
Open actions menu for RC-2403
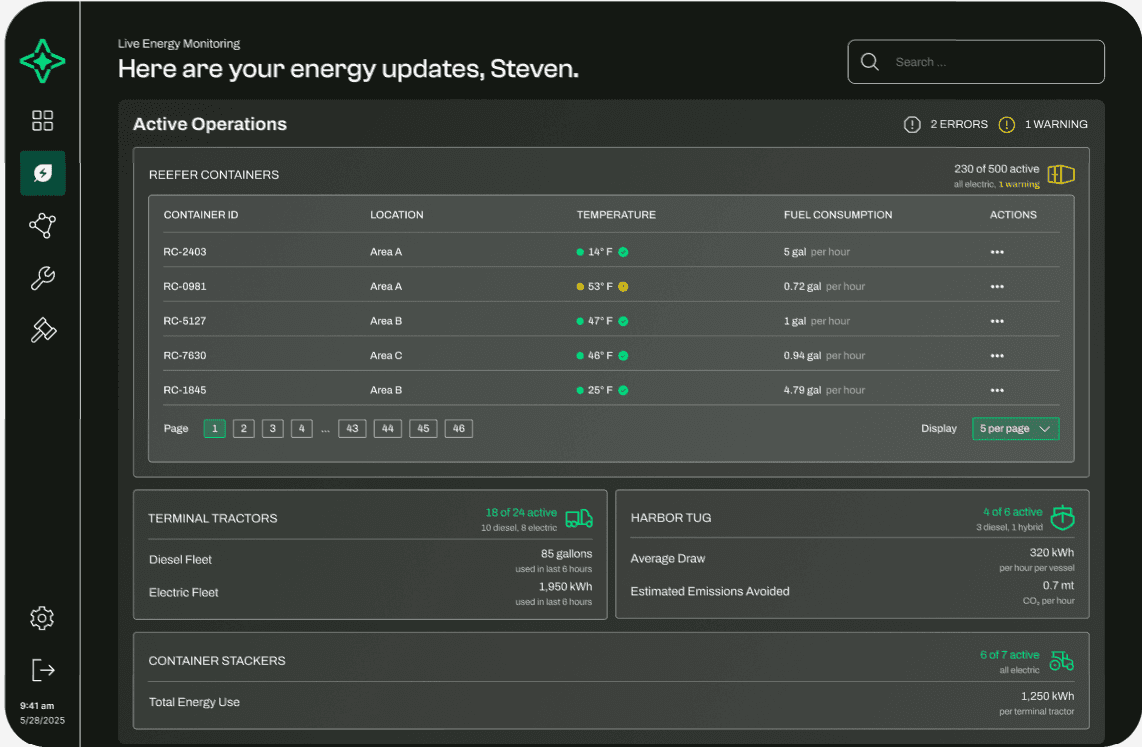click(x=997, y=252)
